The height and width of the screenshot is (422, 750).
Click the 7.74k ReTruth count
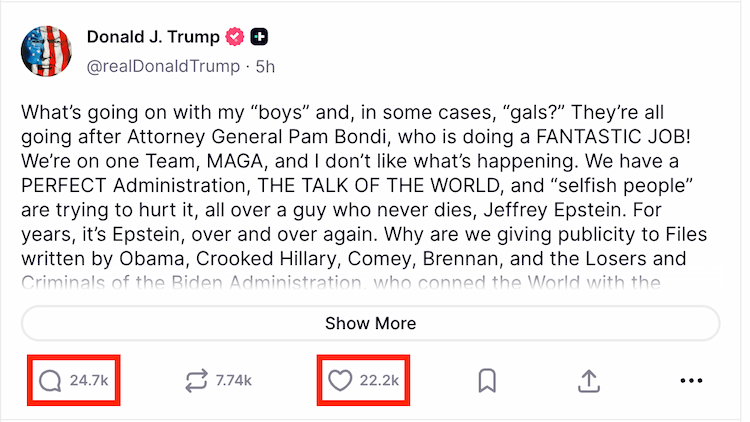point(234,380)
